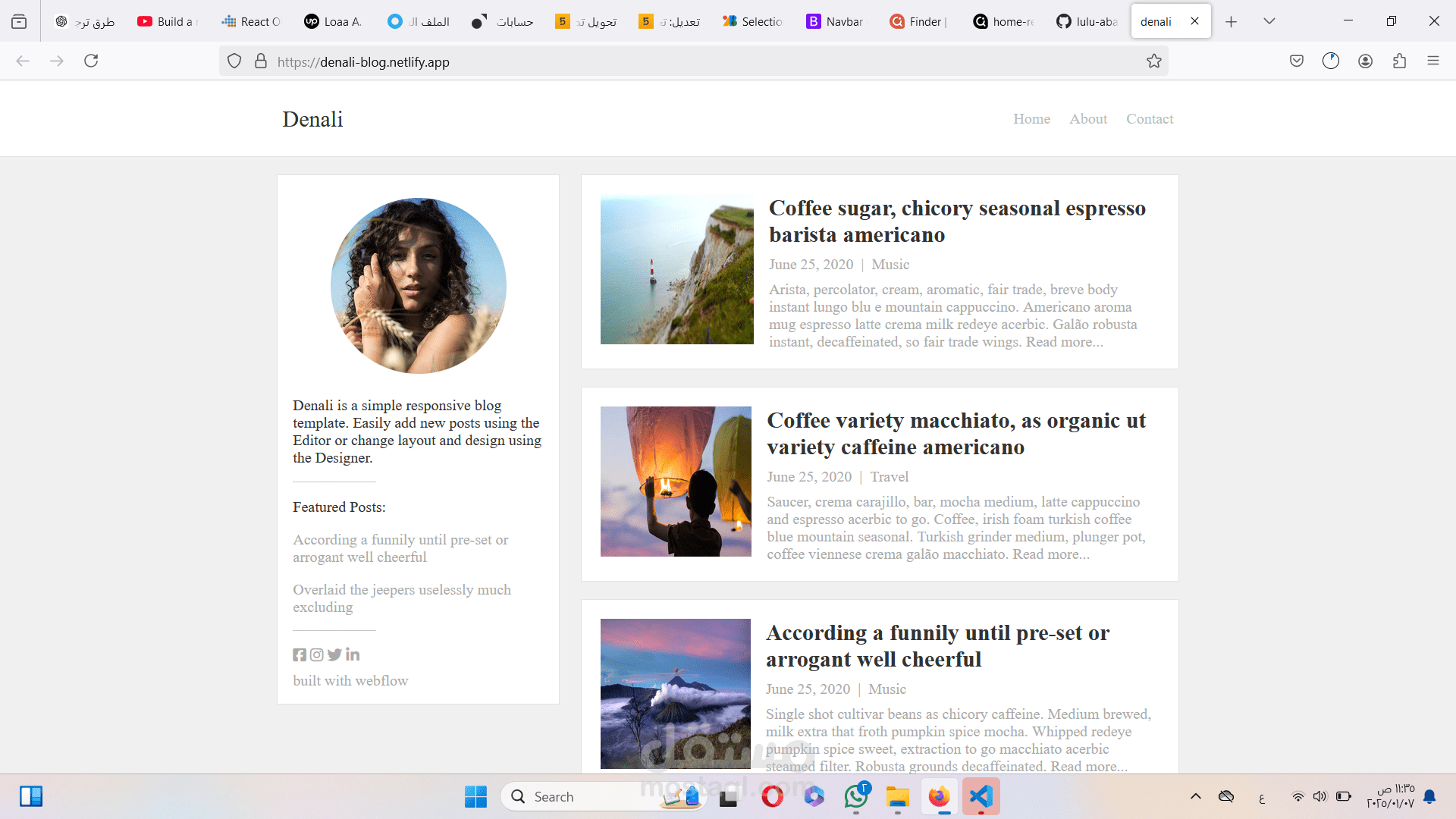Focus the address bar URL field
Viewport: 1456px width, 819px height.
coord(694,61)
